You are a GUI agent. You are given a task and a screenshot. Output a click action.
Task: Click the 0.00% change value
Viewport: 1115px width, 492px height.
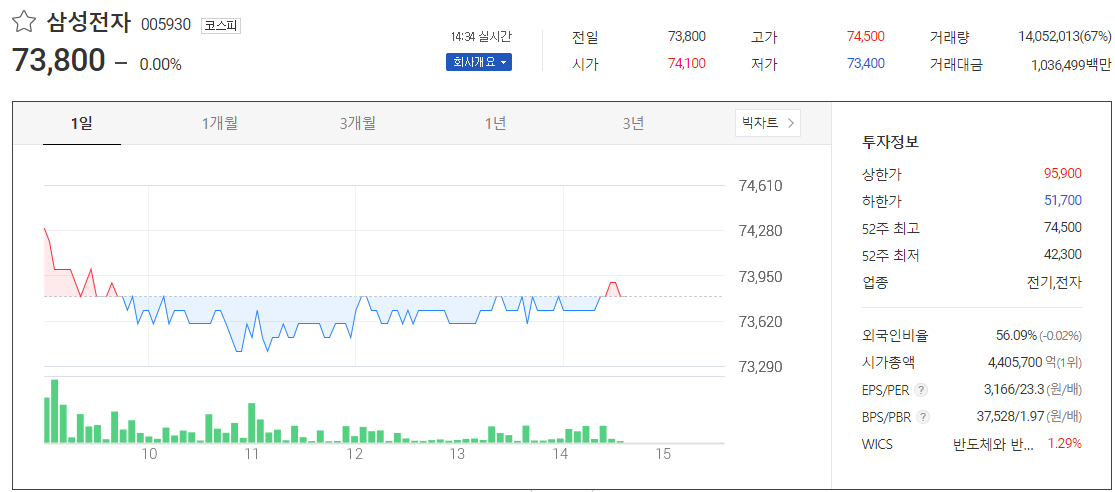click(161, 64)
